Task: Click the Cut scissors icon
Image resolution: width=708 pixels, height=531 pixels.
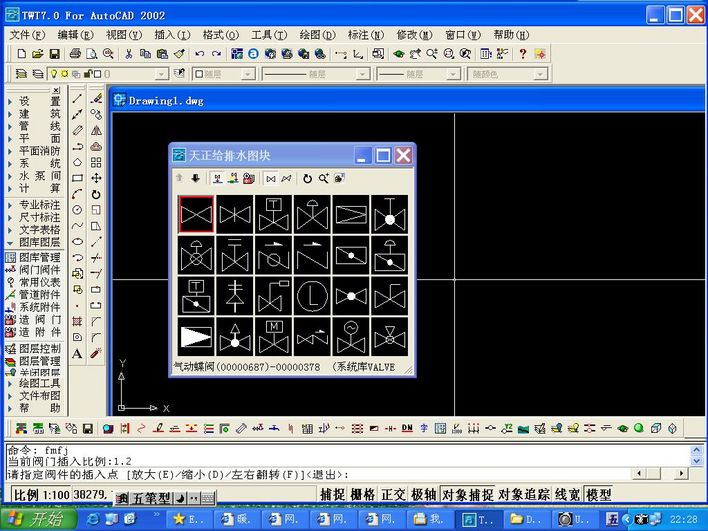Action: [x=129, y=54]
